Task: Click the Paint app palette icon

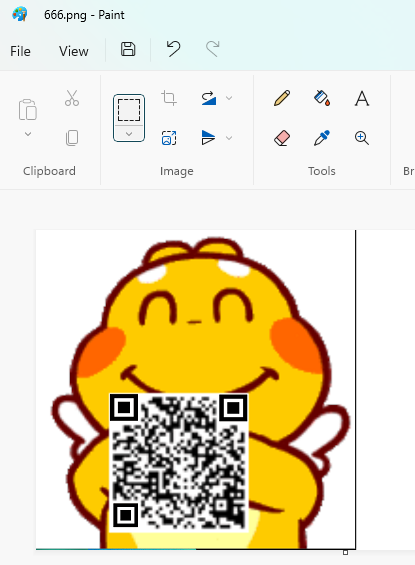Action: tap(19, 14)
